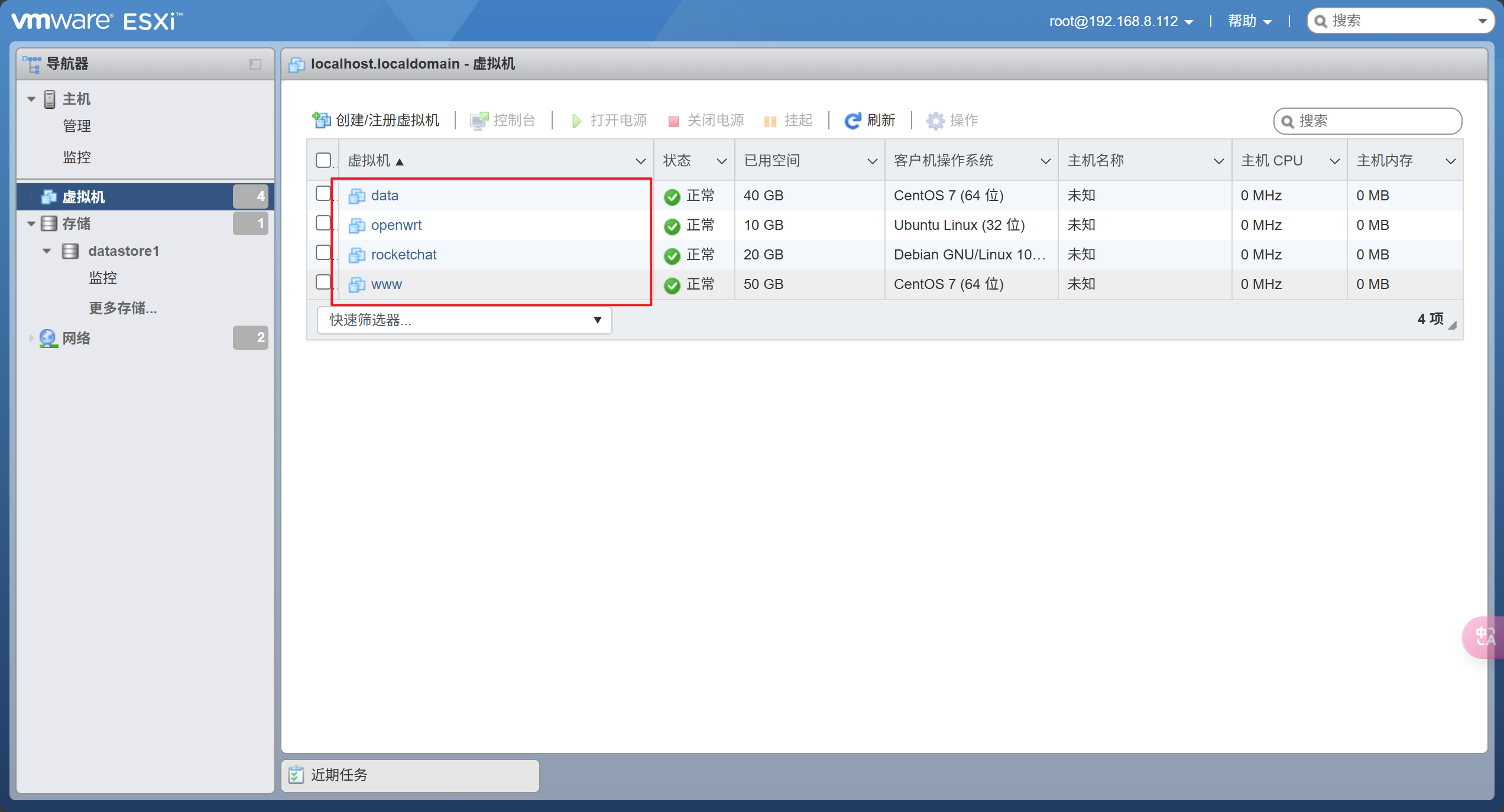
Task: Click the datastore1 disk icon
Action: click(x=70, y=251)
